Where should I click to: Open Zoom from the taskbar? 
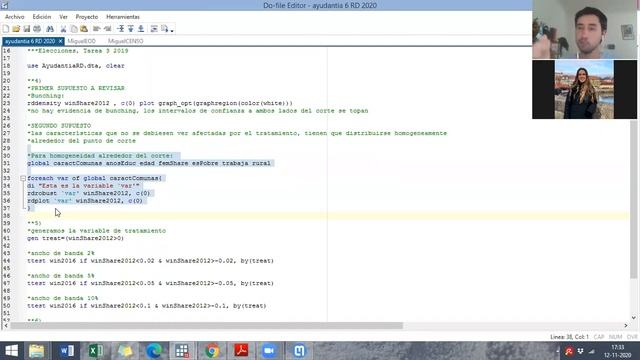click(269, 351)
